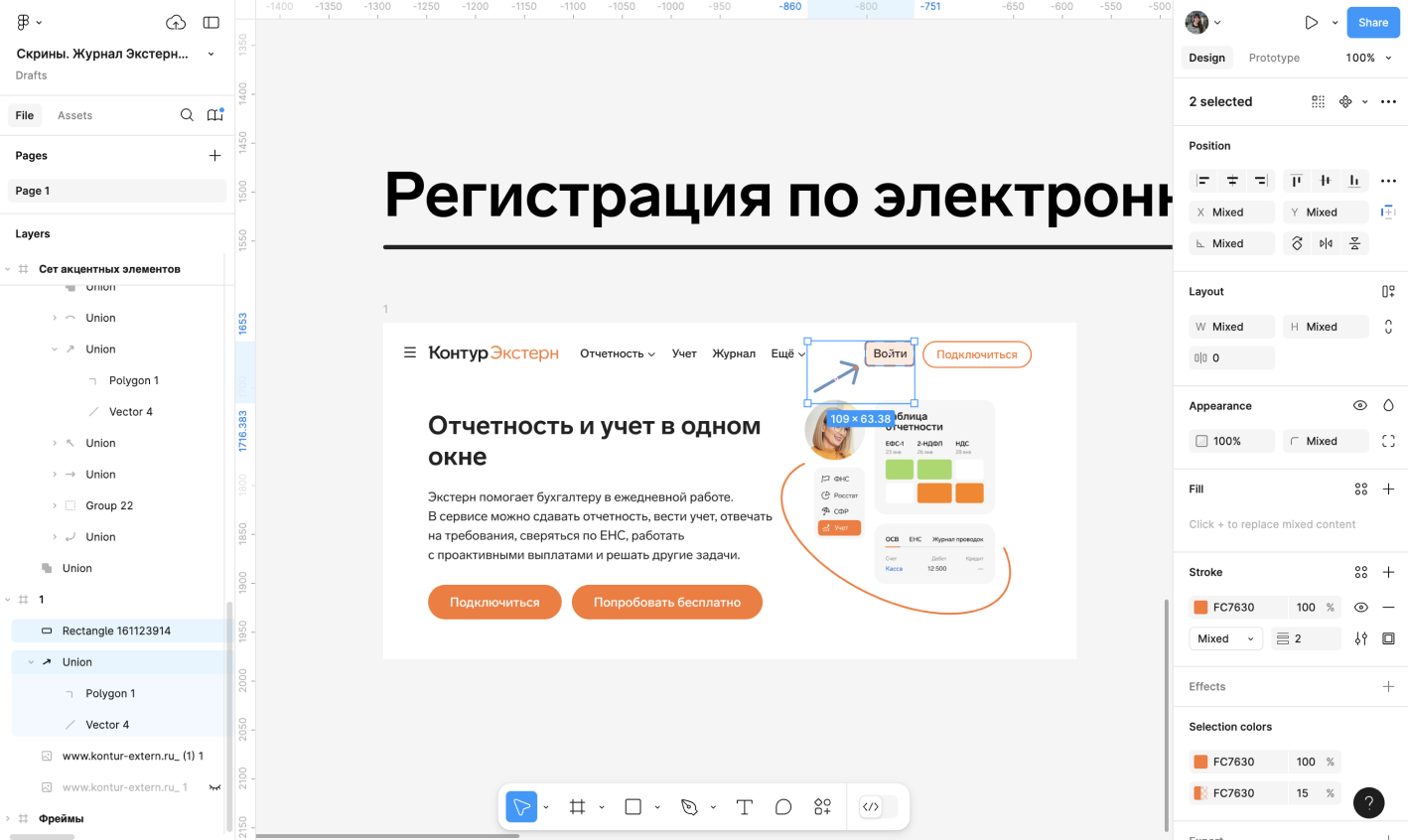Click align top icon
1408x840 pixels.
point(1297,181)
